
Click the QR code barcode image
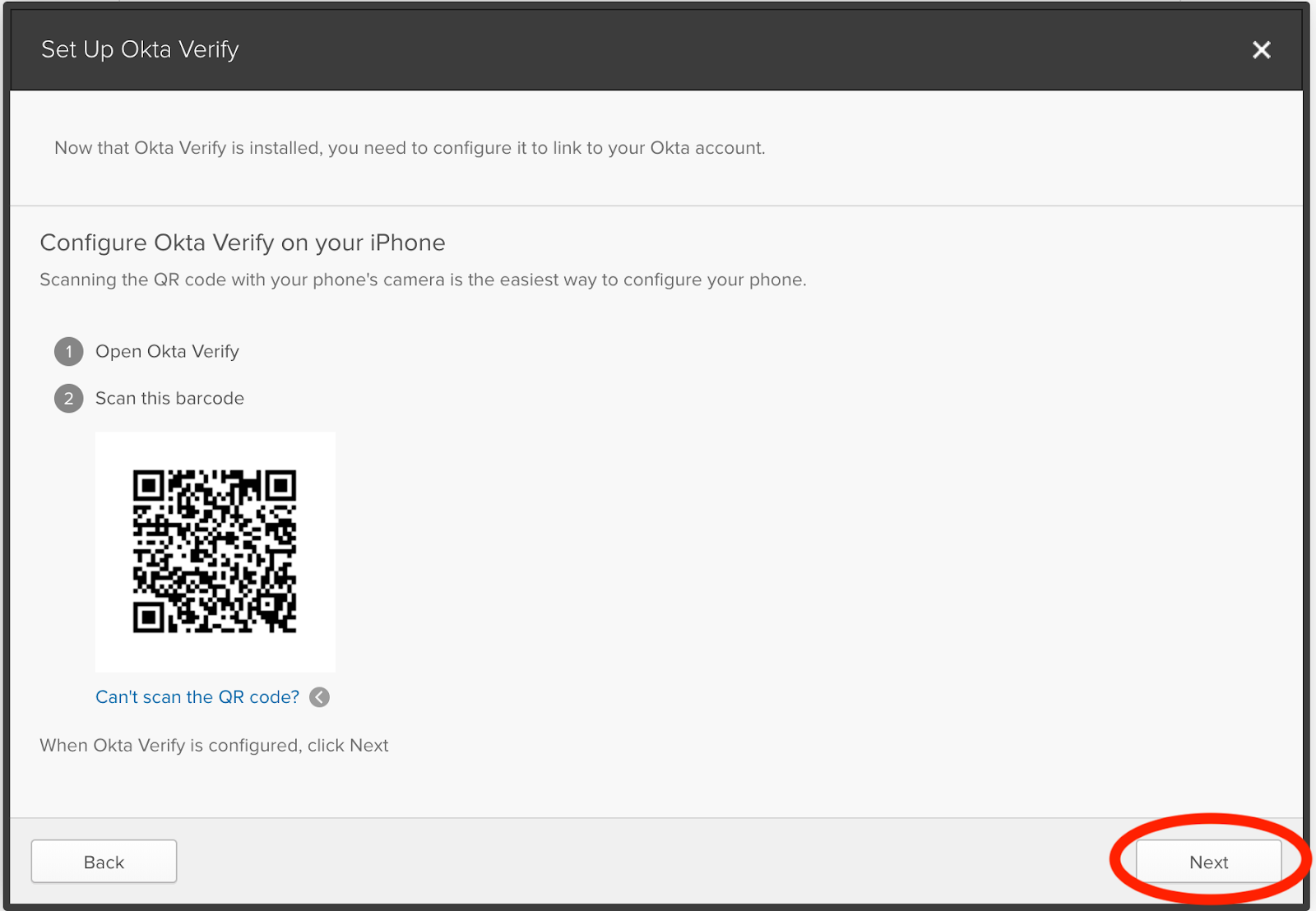(215, 552)
